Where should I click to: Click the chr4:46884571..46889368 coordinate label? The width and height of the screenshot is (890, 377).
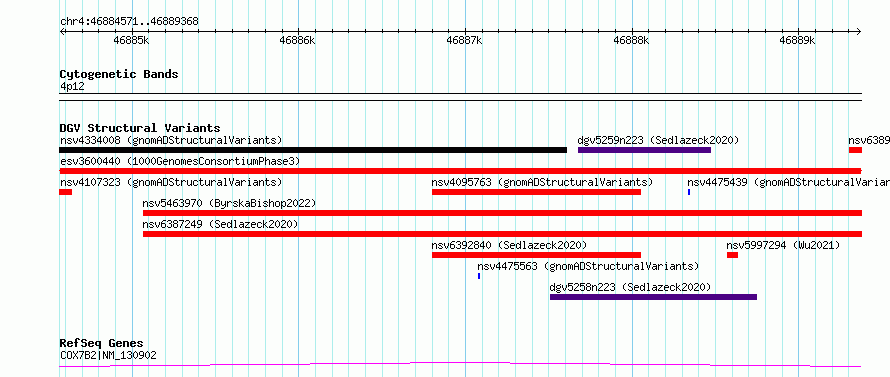click(x=129, y=22)
